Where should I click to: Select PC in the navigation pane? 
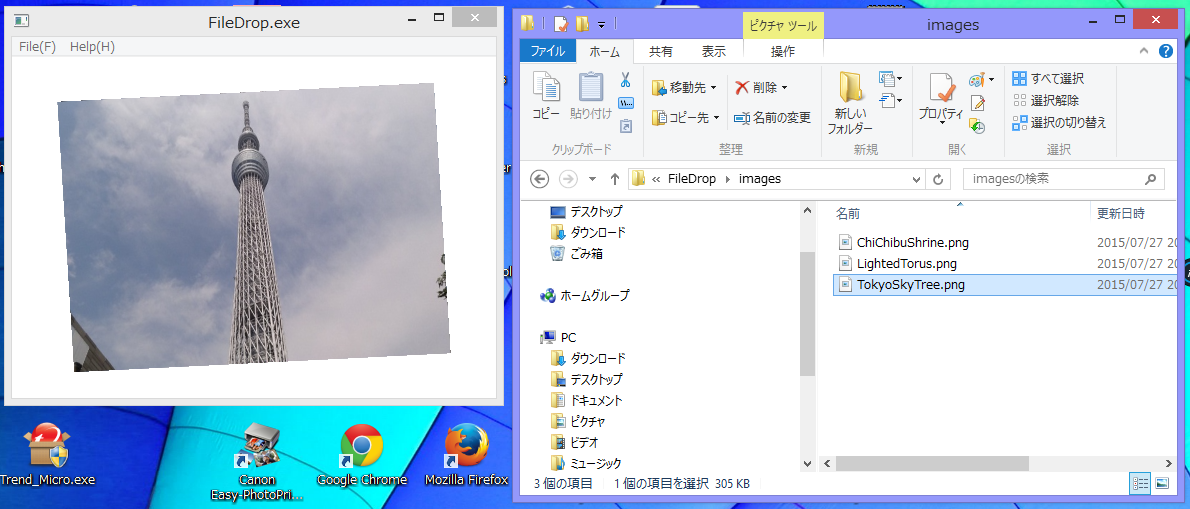558,338
